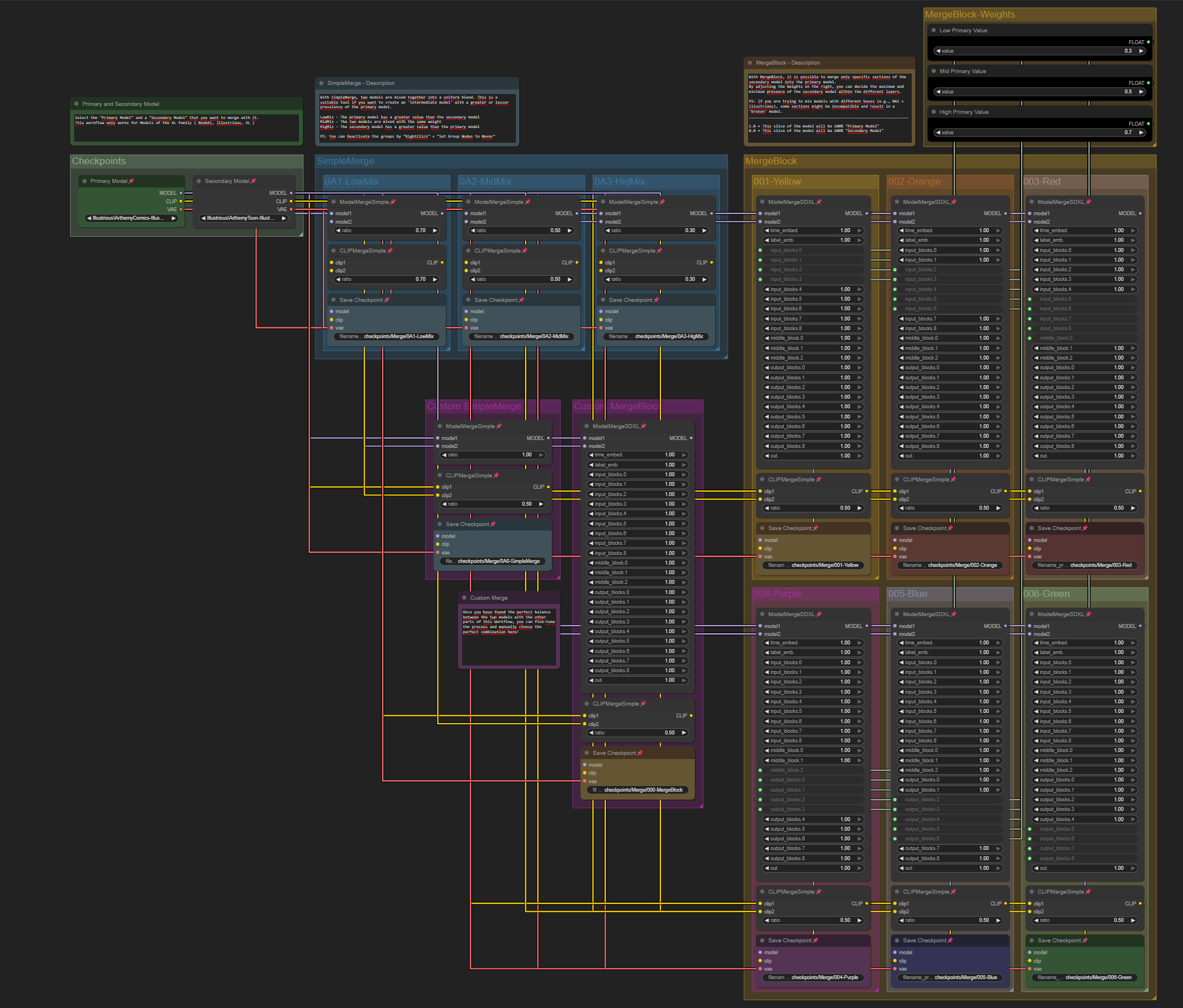Click pin icon on 0A2-MidMix Save Checkpoint node
Image resolution: width=1183 pixels, height=1008 pixels.
(521, 300)
